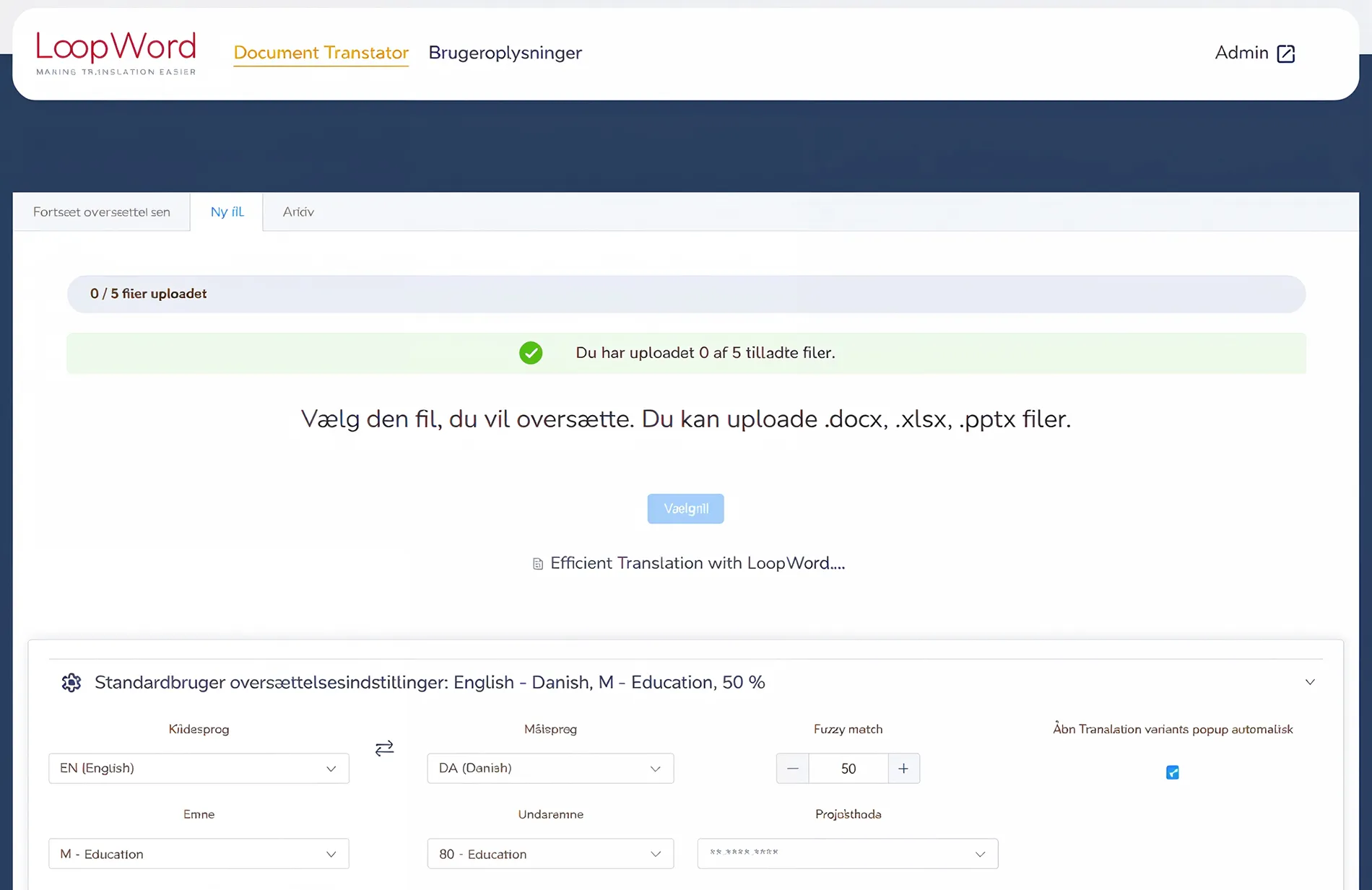Switch to the Arkiv tab
1372x890 pixels.
(x=298, y=212)
